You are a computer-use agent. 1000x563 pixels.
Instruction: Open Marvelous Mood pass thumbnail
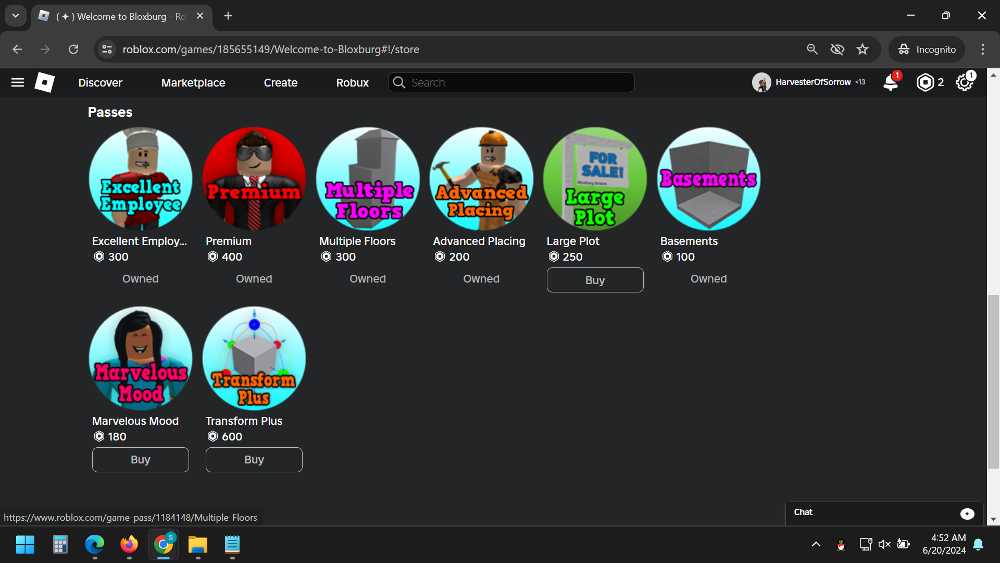tap(140, 358)
